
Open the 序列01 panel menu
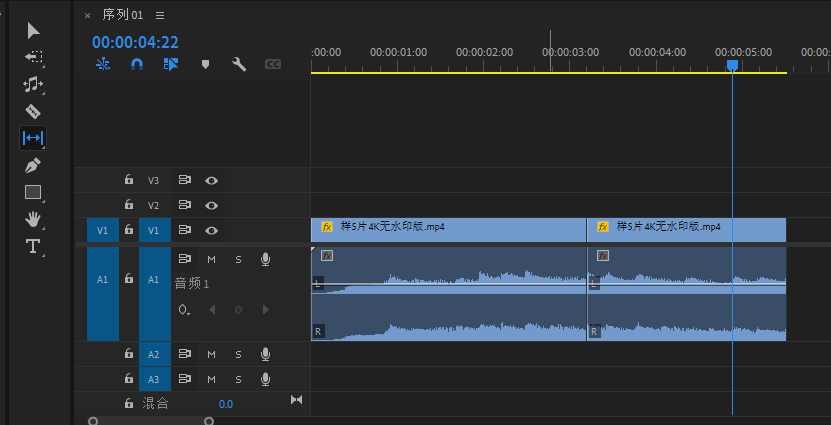160,15
